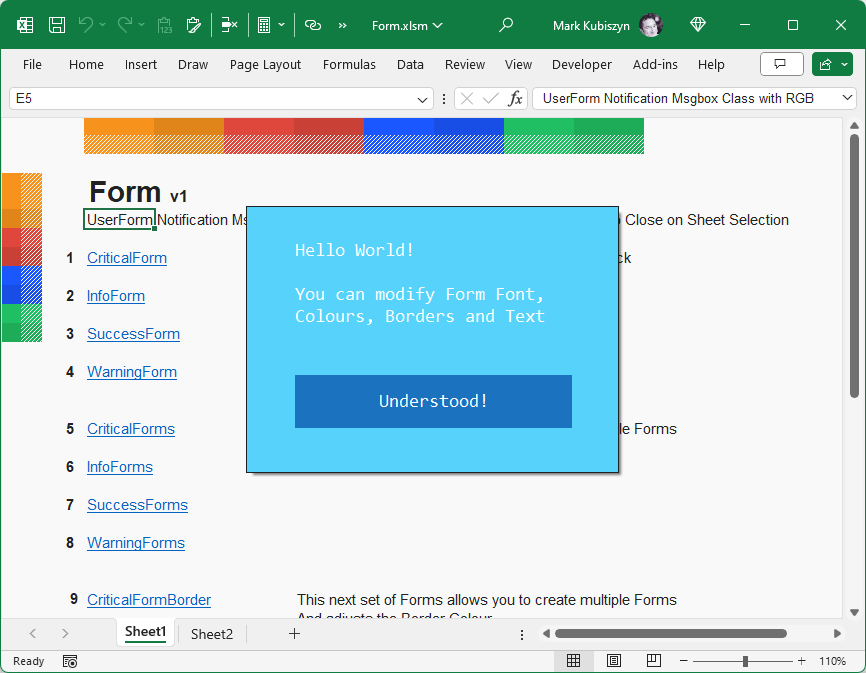Image resolution: width=866 pixels, height=673 pixels.
Task: Click the calculator icon in quick access toolbar
Action: click(x=263, y=25)
